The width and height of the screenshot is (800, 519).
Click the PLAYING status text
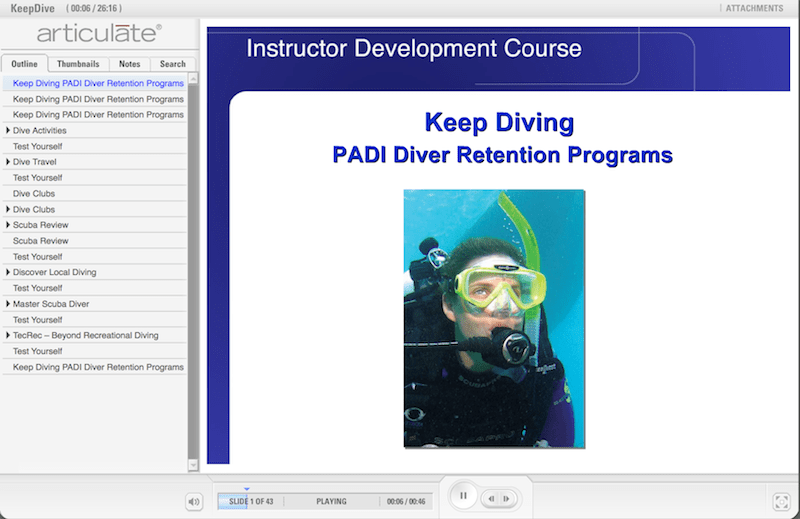(x=331, y=502)
